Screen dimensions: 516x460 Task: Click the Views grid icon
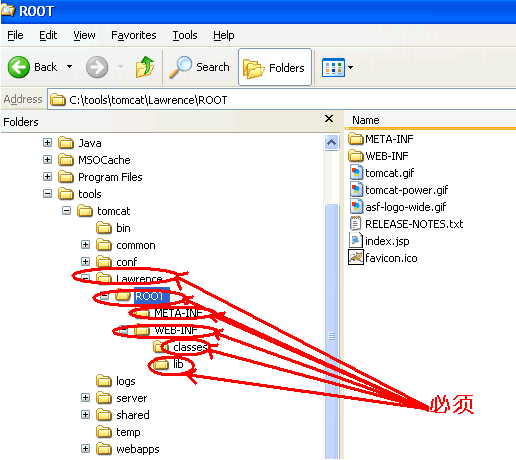pos(333,67)
